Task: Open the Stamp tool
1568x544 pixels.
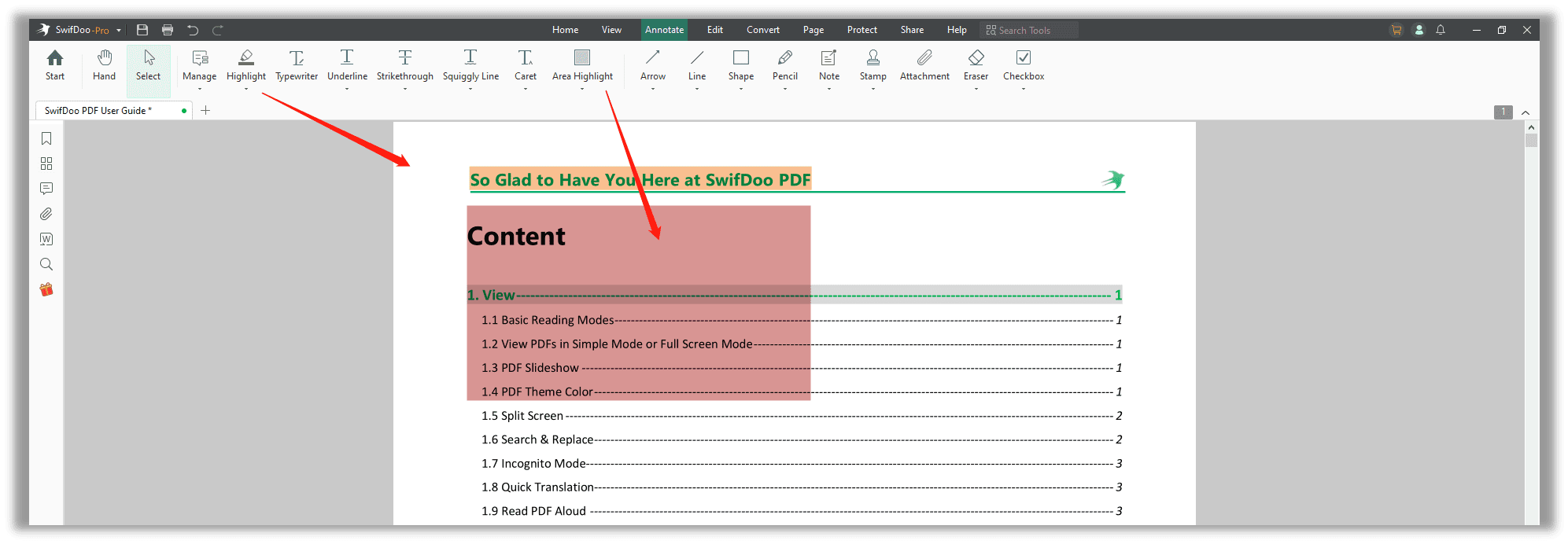Action: click(873, 66)
